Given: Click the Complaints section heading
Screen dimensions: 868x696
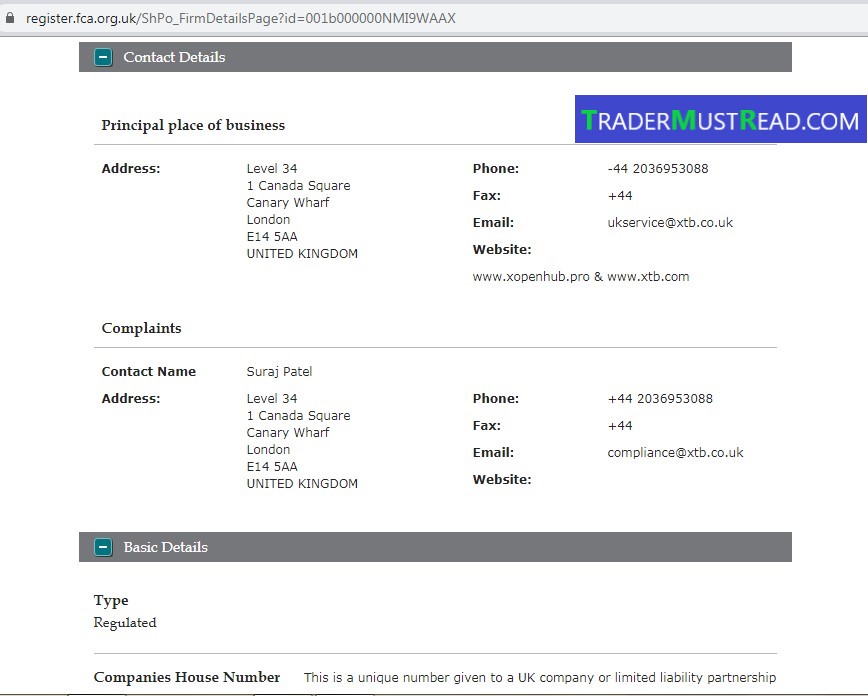Looking at the screenshot, I should (x=141, y=328).
